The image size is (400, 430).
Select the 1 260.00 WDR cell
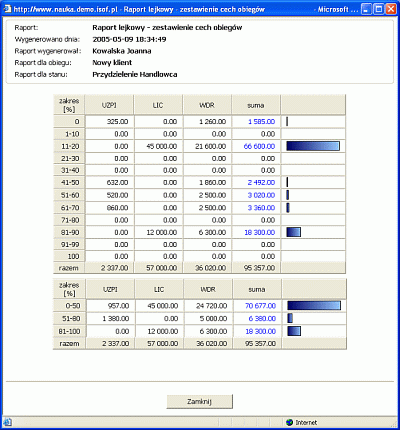[x=207, y=122]
